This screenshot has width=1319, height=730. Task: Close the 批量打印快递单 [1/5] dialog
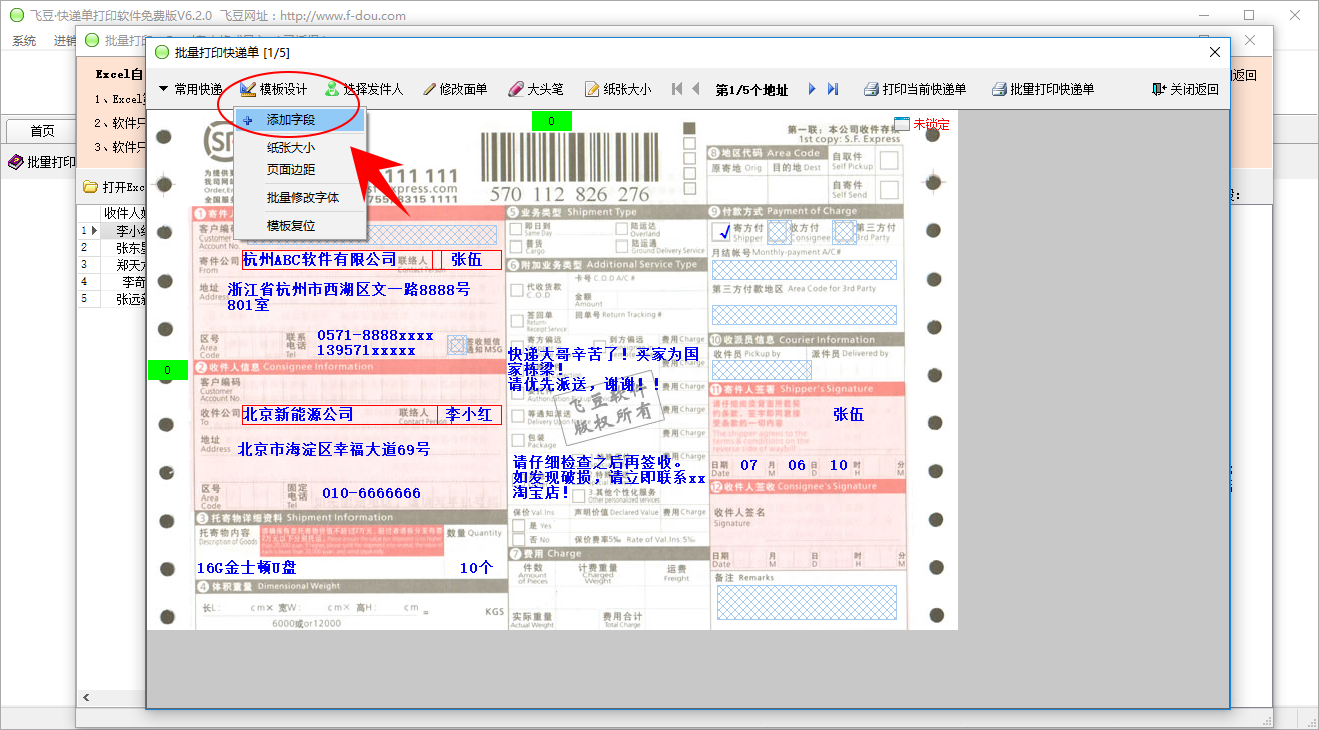pos(1215,52)
